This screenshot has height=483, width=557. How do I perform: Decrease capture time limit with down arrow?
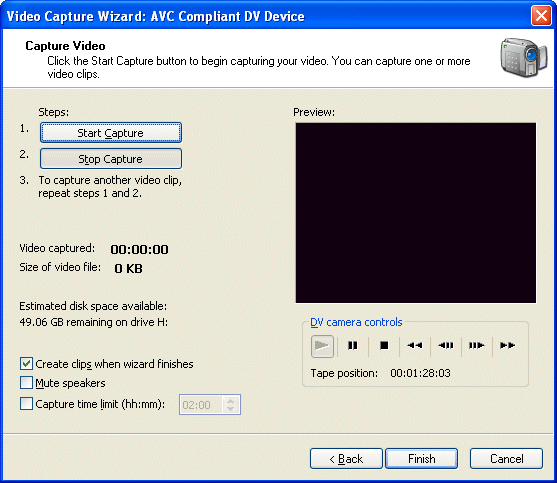point(231,408)
